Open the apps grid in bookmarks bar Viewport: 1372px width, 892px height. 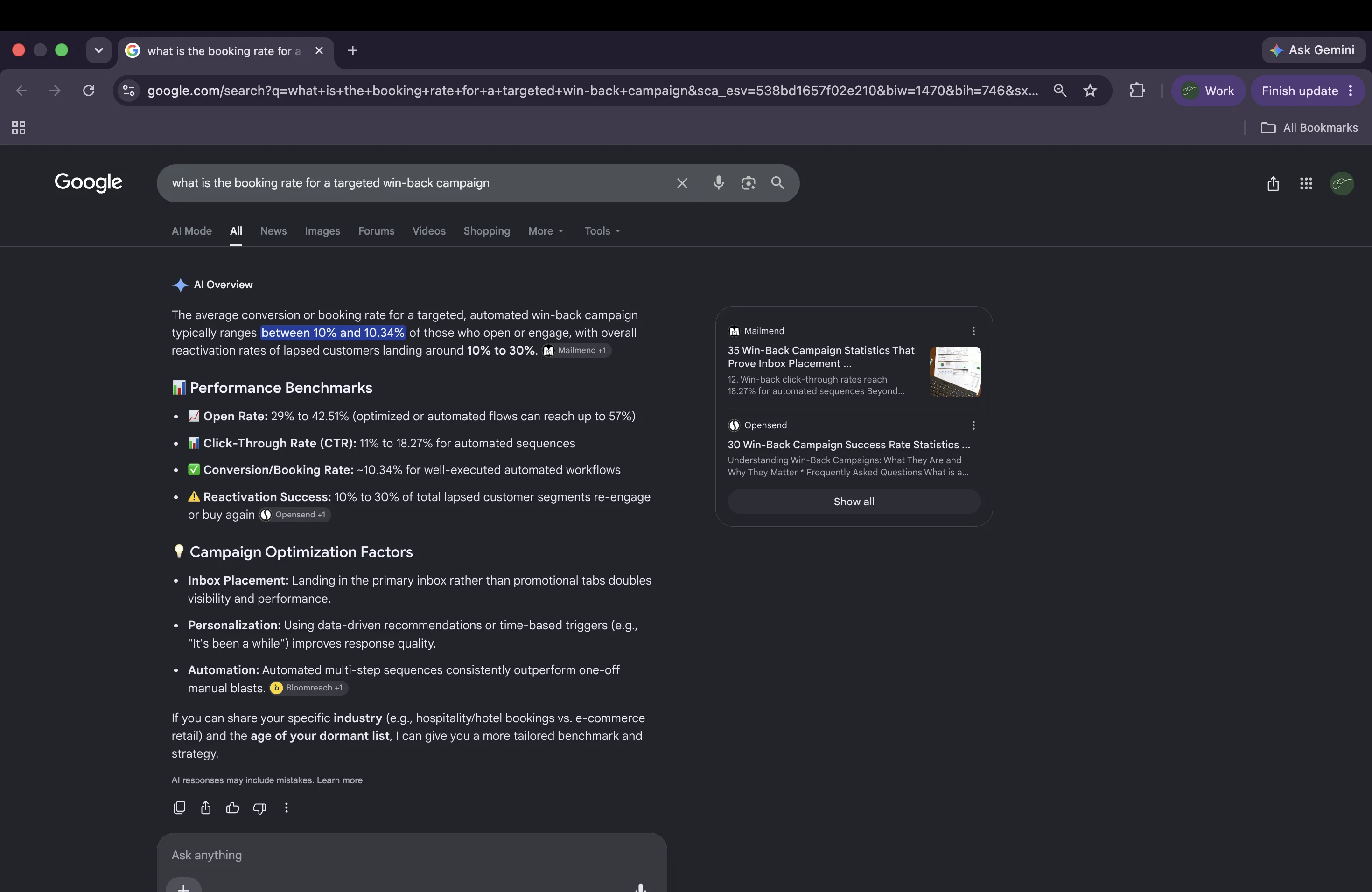tap(19, 128)
